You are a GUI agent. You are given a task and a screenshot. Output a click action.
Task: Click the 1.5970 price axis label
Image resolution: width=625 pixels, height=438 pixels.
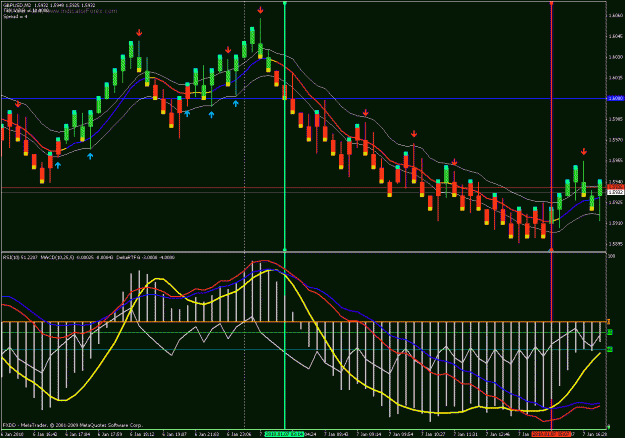point(615,140)
